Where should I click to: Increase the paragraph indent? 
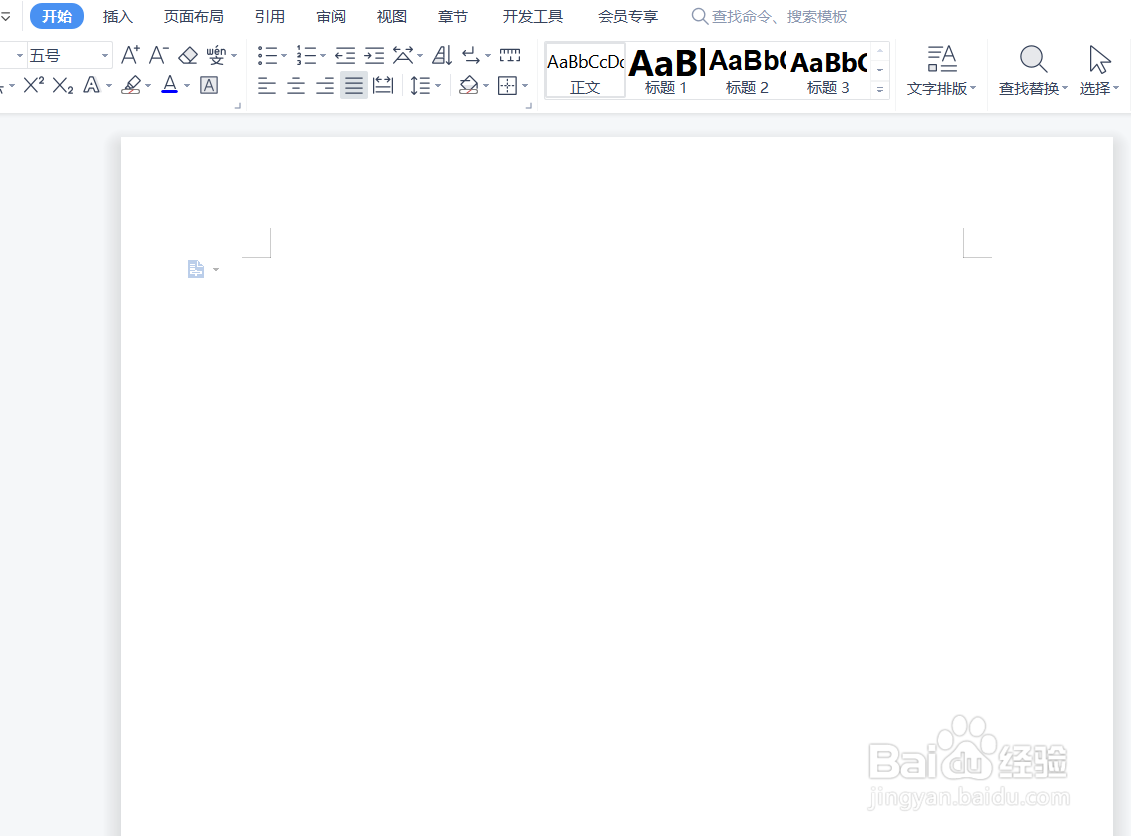point(374,56)
